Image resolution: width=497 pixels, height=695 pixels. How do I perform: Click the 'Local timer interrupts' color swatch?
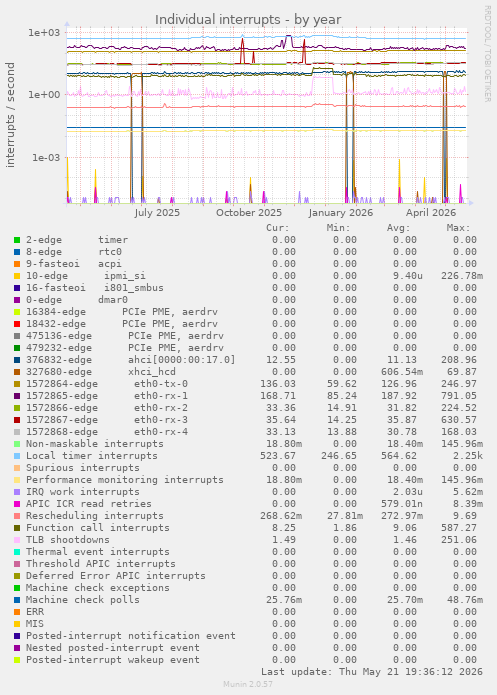pos(17,456)
